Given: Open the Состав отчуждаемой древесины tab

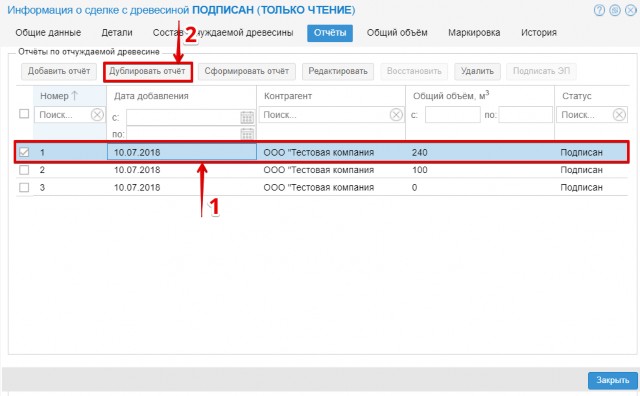Looking at the screenshot, I should [223, 33].
